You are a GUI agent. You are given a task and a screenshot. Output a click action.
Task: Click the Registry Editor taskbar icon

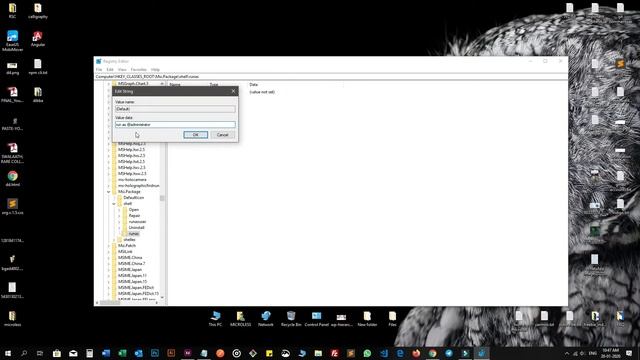pyautogui.click(x=482, y=353)
